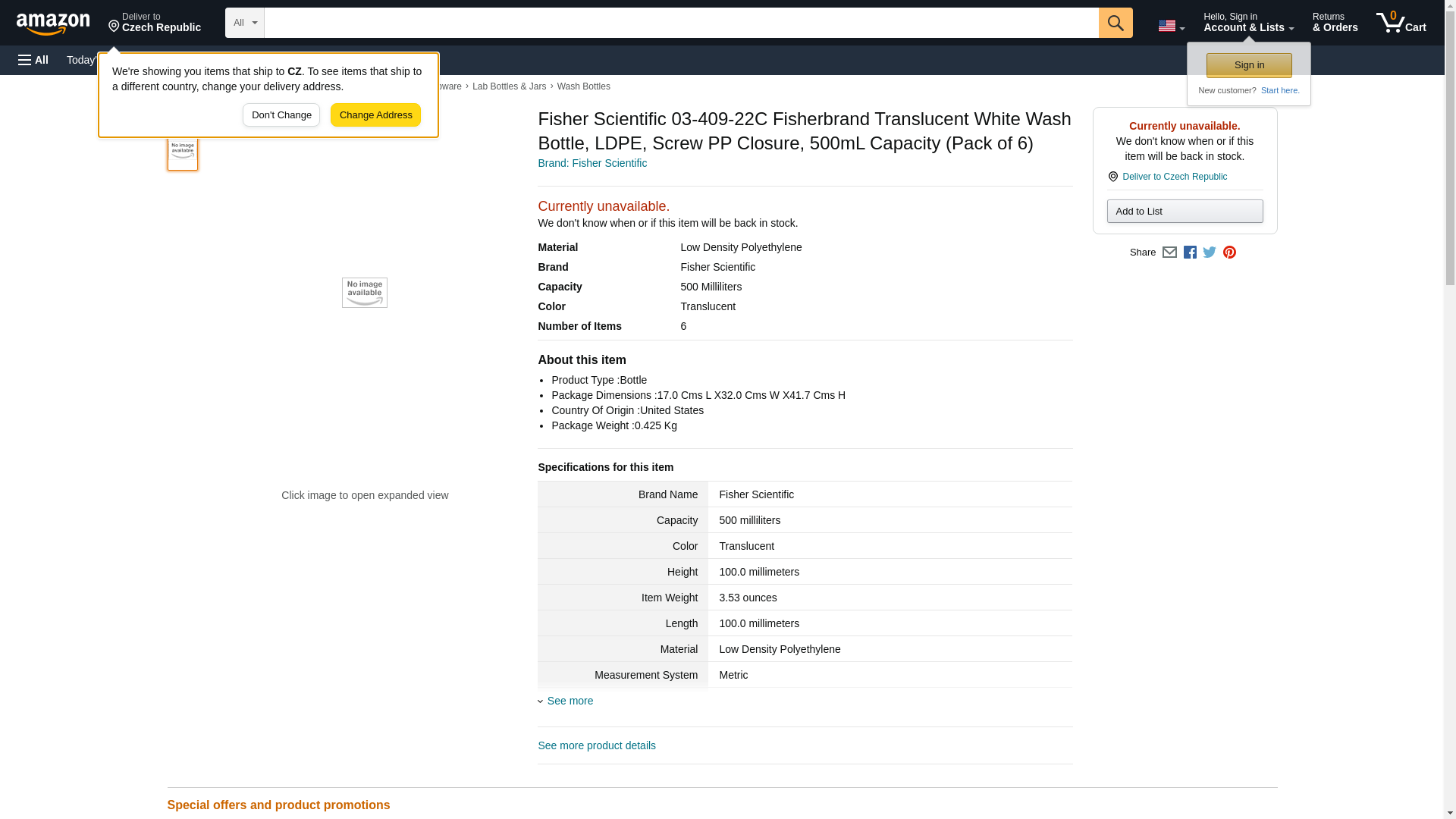
Task: Open Wash Bottles breadcrumb
Action: tap(583, 86)
